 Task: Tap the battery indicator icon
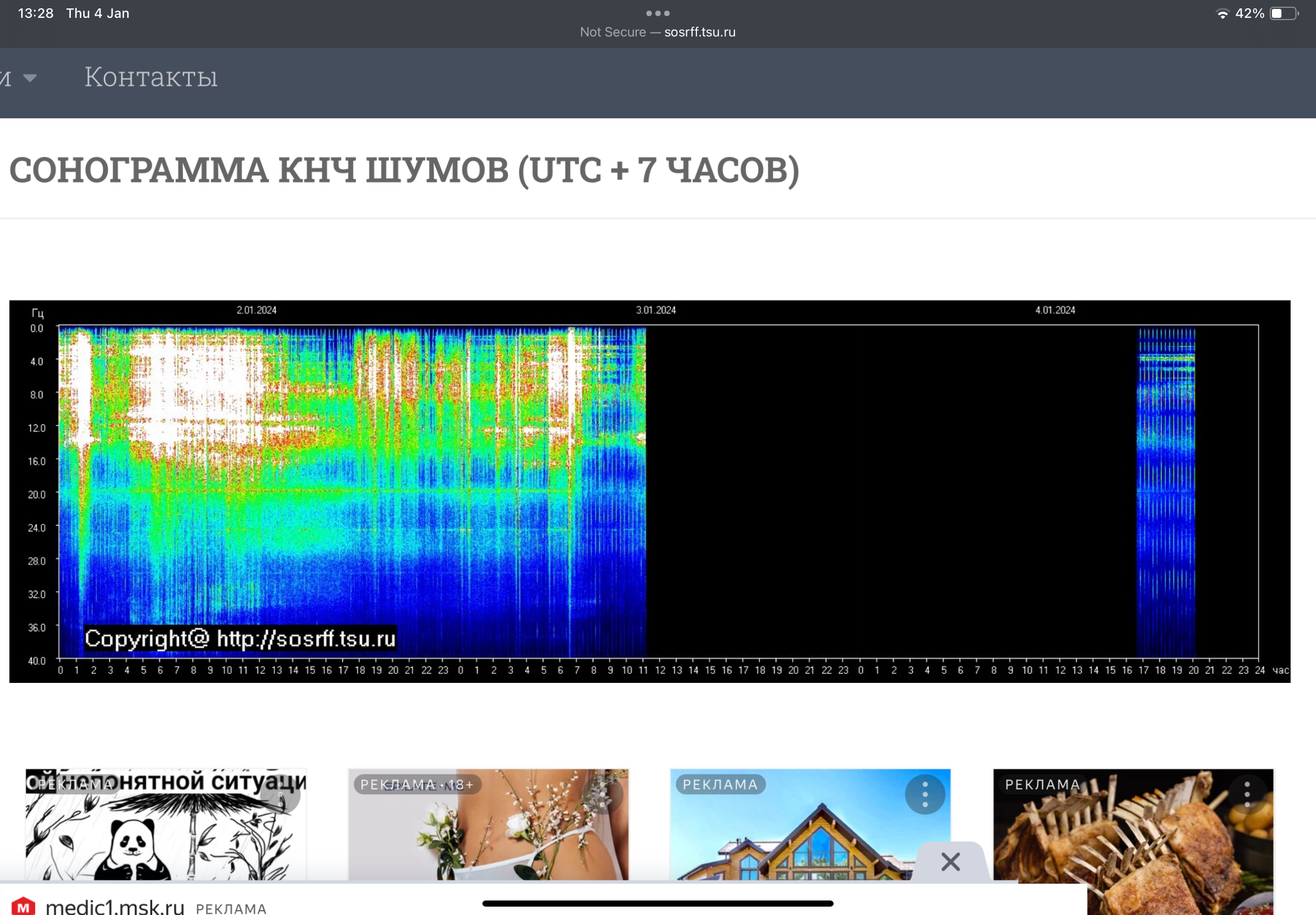(x=1284, y=13)
